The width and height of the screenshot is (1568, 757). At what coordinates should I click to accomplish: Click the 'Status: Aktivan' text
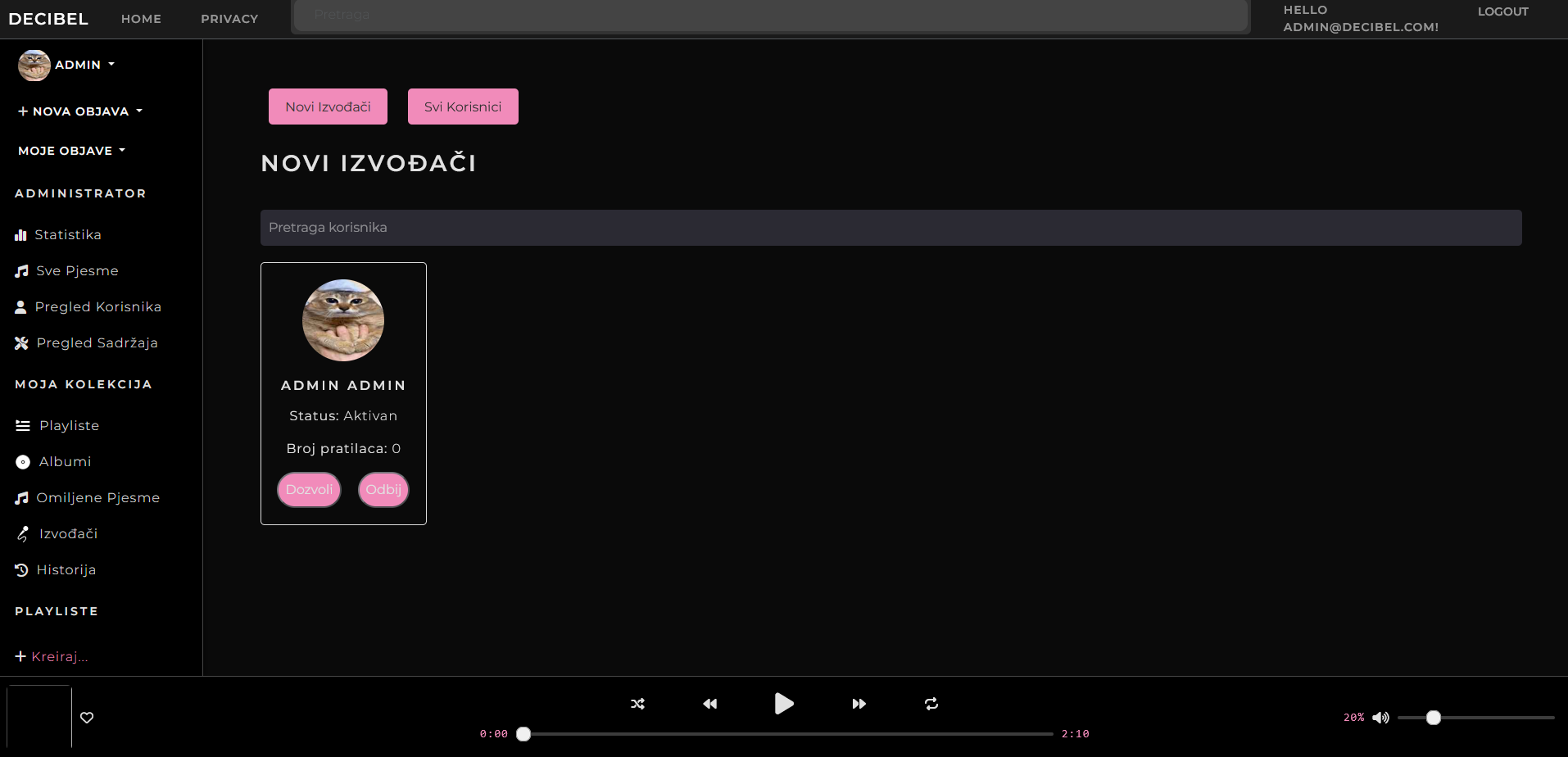pyautogui.click(x=343, y=416)
